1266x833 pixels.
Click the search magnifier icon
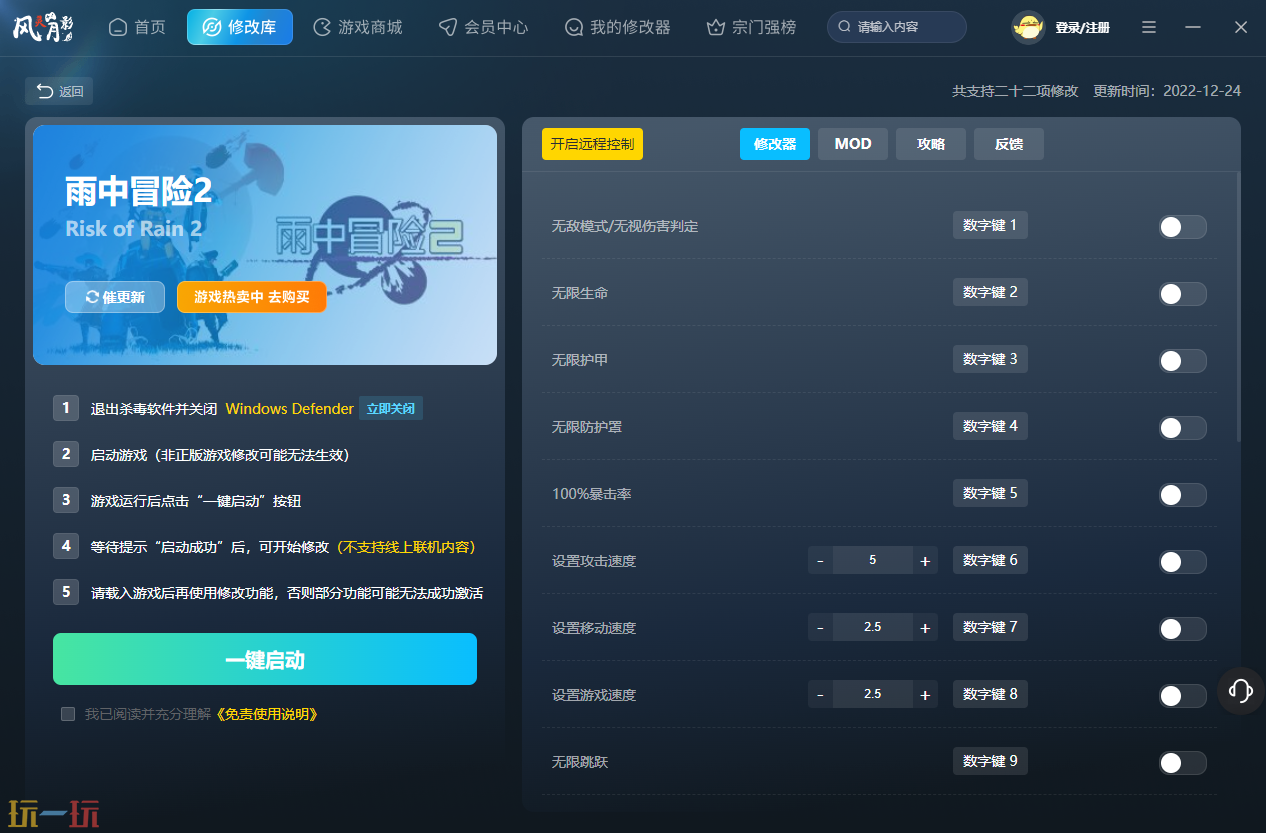tap(845, 27)
